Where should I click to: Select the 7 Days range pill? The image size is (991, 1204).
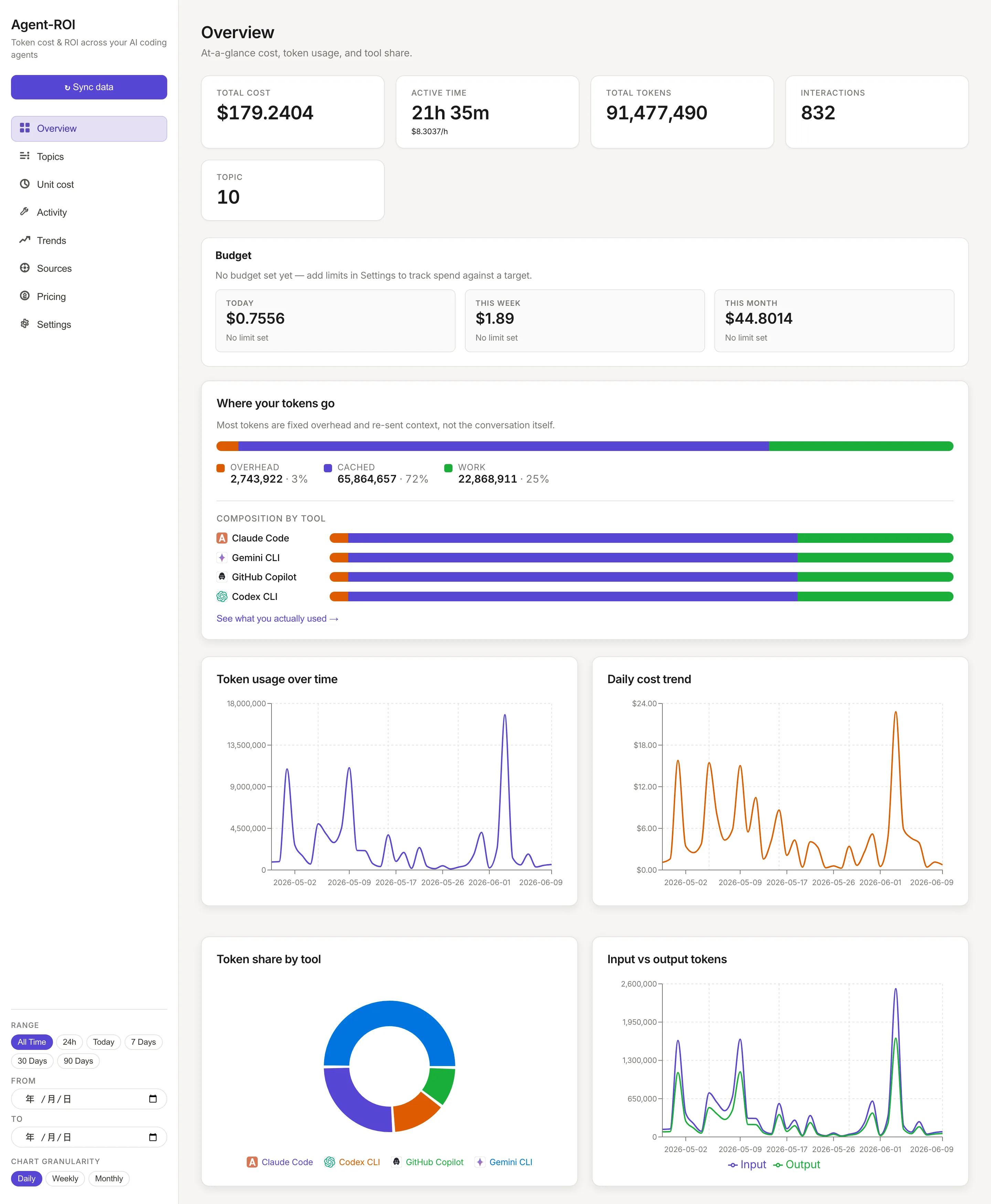(x=143, y=1042)
